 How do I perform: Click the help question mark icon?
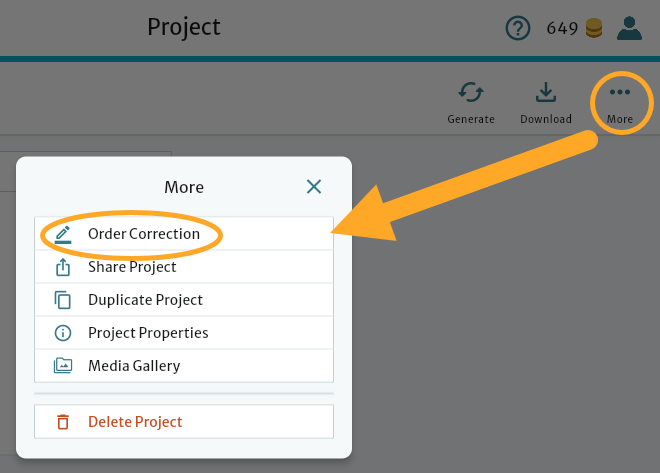[517, 28]
